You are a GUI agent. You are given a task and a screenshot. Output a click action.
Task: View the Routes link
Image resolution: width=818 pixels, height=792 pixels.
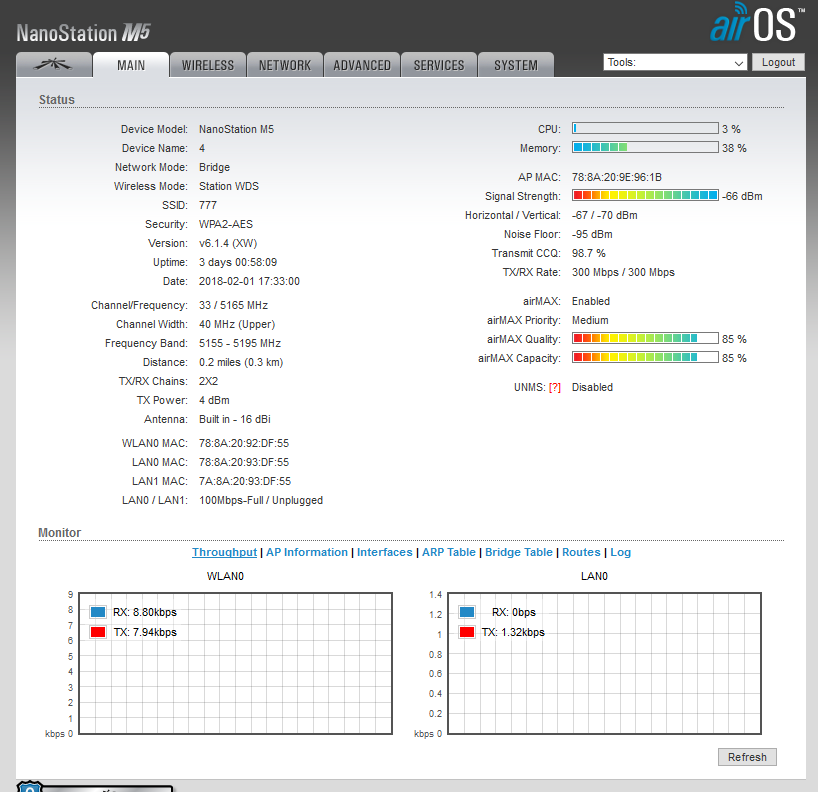581,552
